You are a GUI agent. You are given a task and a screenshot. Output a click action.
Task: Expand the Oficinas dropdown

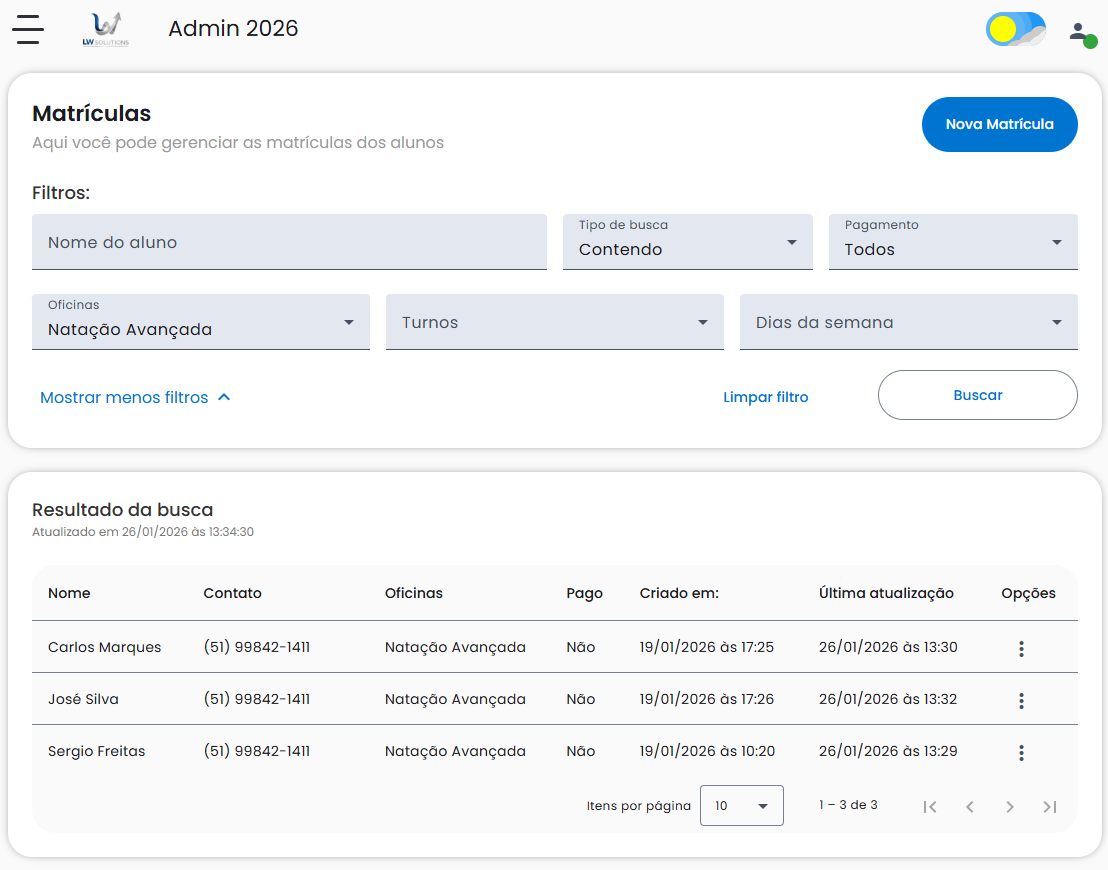point(200,322)
